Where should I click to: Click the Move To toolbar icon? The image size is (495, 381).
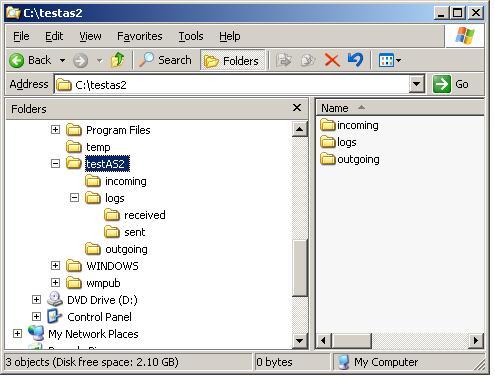284,60
